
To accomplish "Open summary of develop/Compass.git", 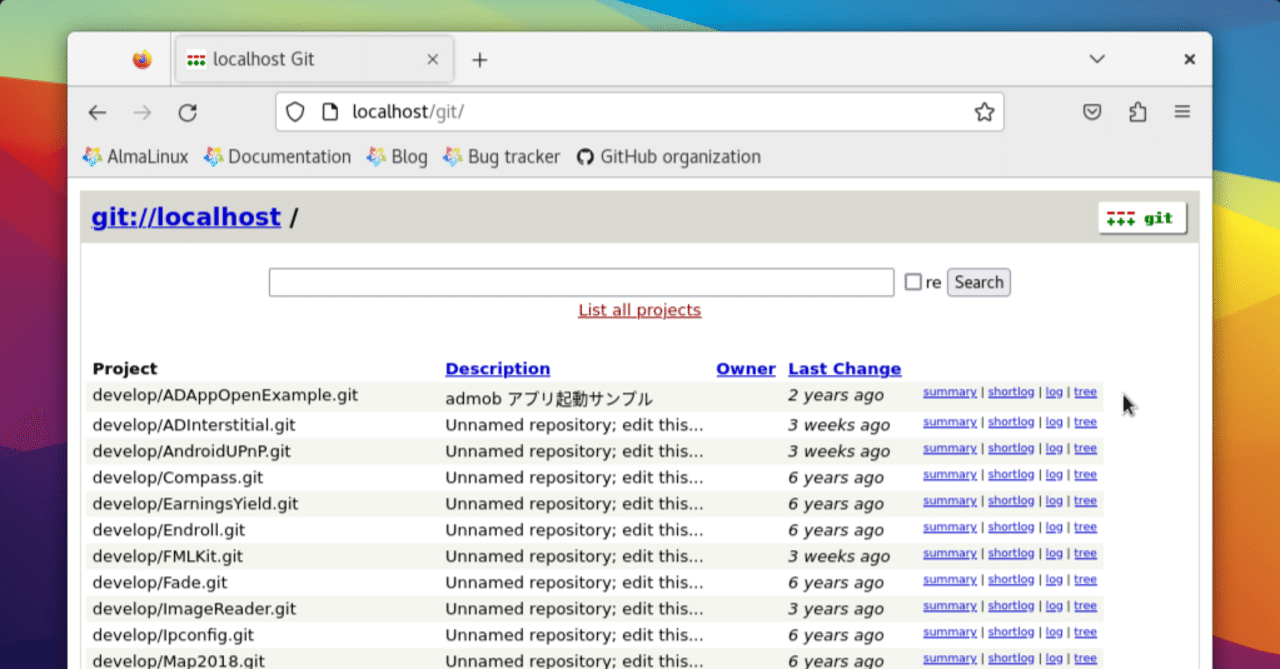I will tap(949, 474).
